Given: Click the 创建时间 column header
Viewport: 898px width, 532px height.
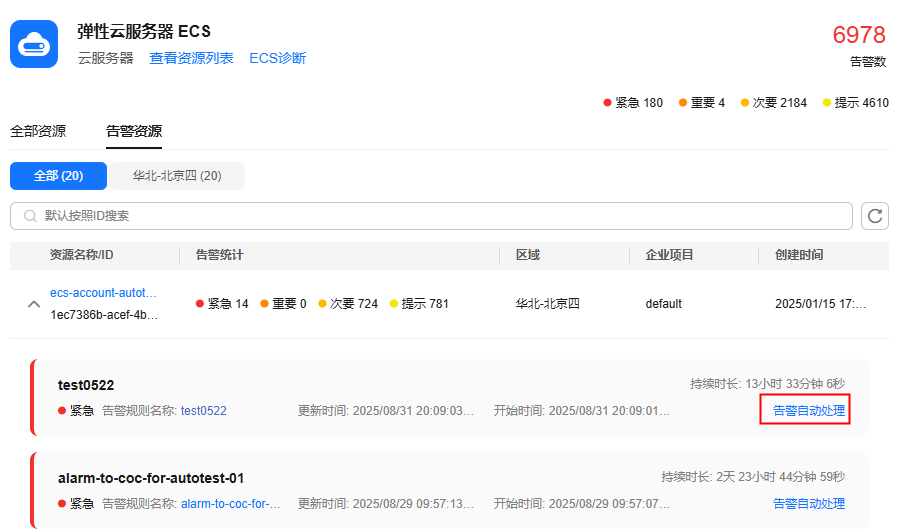Looking at the screenshot, I should pyautogui.click(x=799, y=255).
